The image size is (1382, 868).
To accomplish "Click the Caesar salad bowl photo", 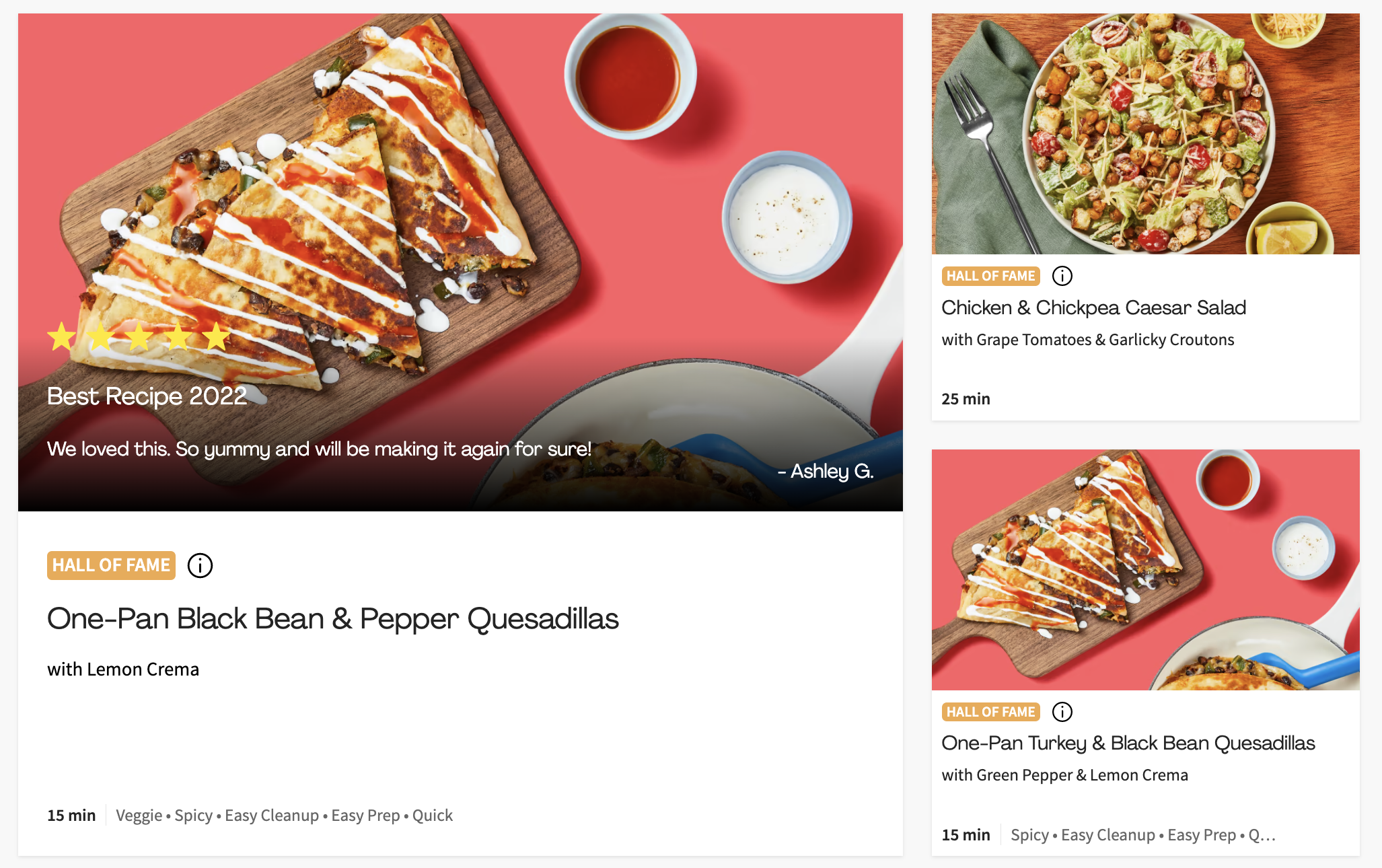I will tap(1145, 134).
